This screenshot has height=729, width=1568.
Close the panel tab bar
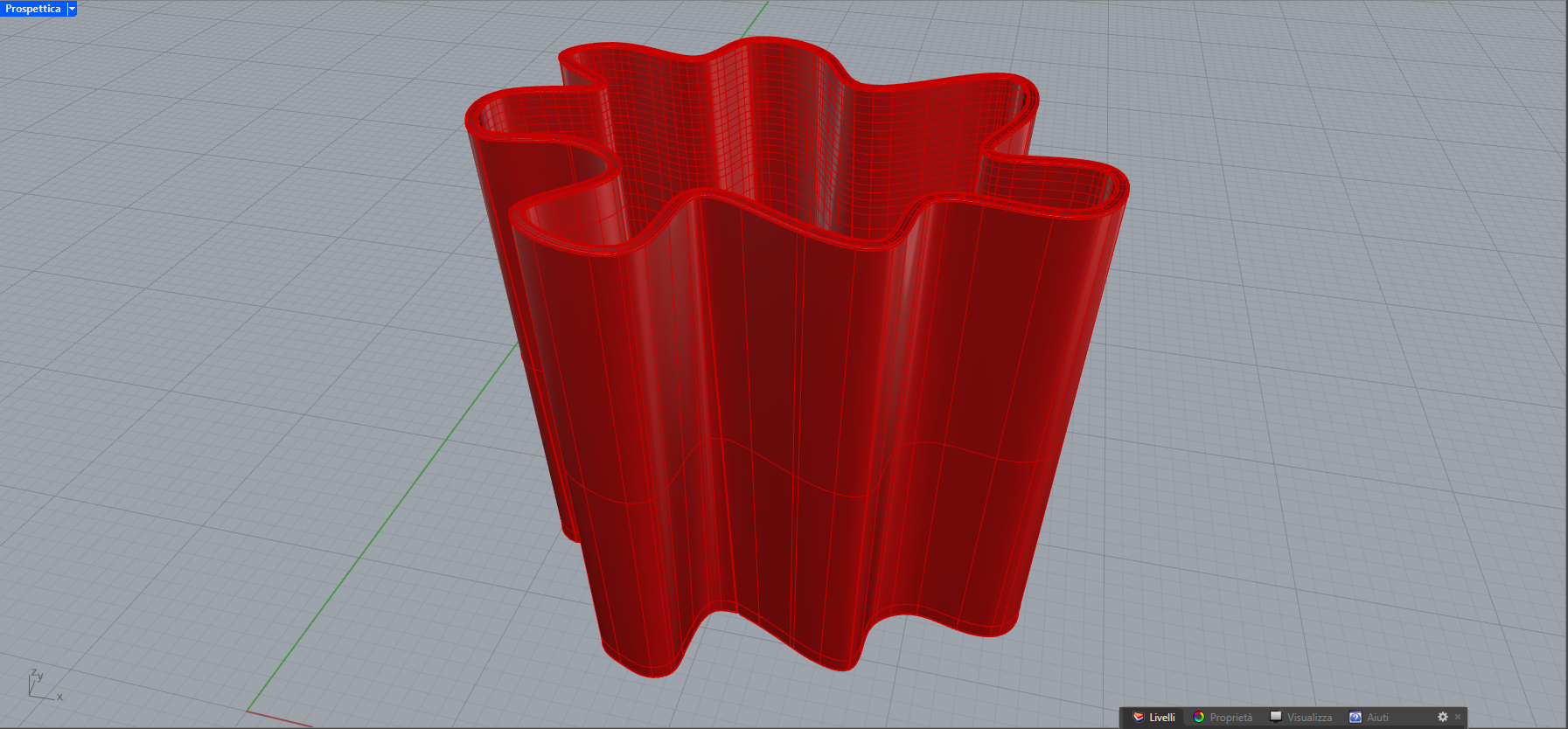[1458, 718]
